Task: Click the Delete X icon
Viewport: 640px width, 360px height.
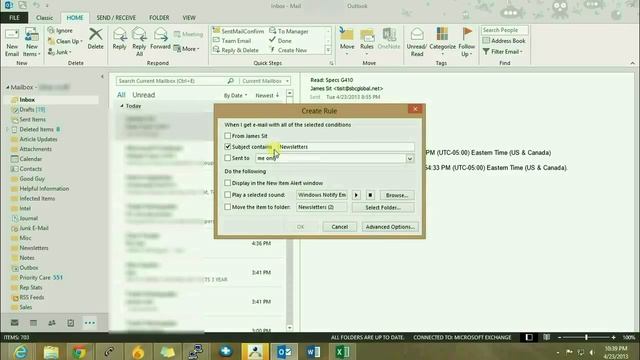Action: pos(96,34)
